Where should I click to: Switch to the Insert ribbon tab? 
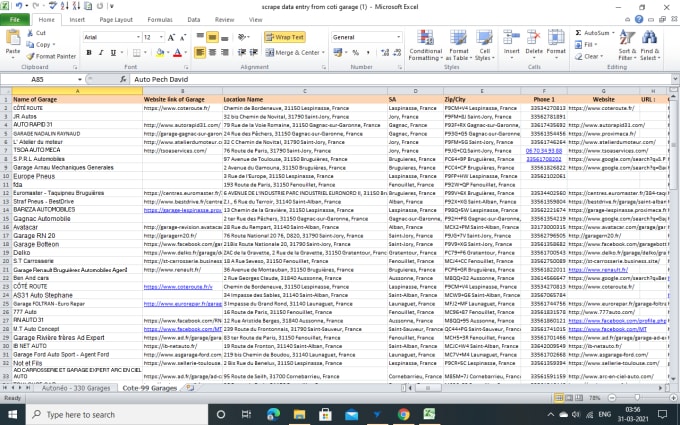click(x=77, y=20)
